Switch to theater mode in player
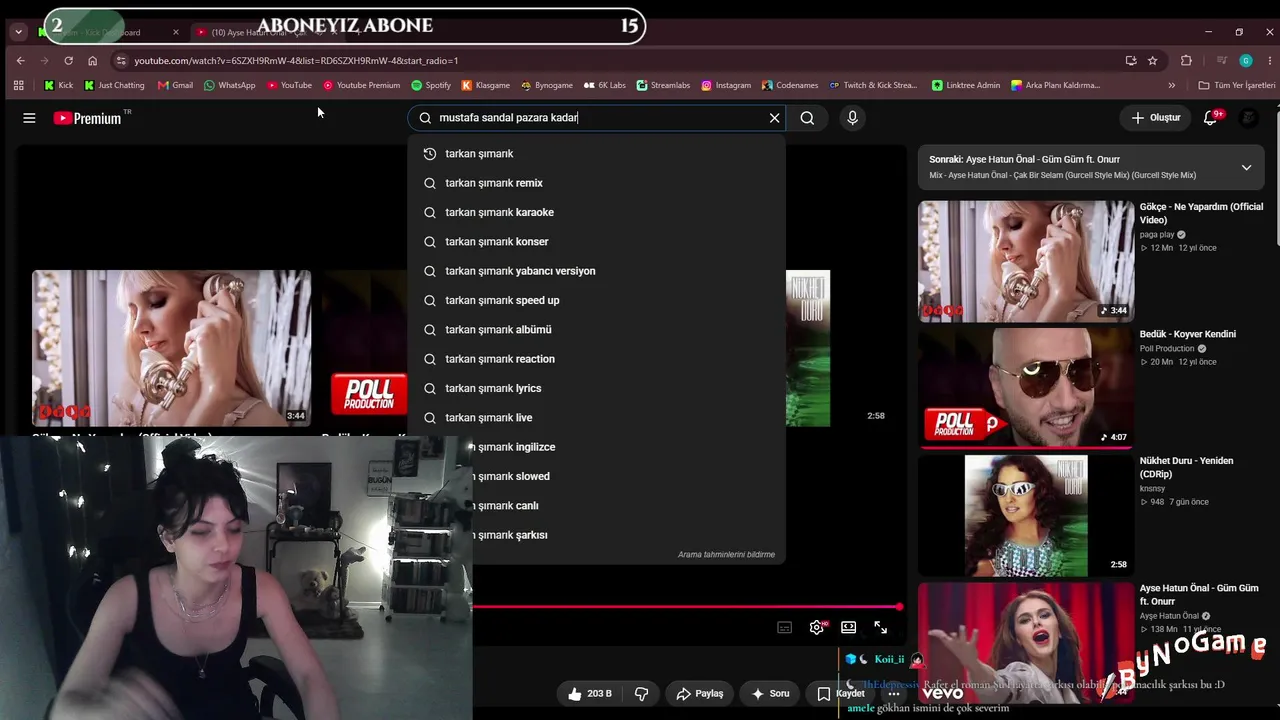This screenshot has width=1280, height=720. point(849,627)
